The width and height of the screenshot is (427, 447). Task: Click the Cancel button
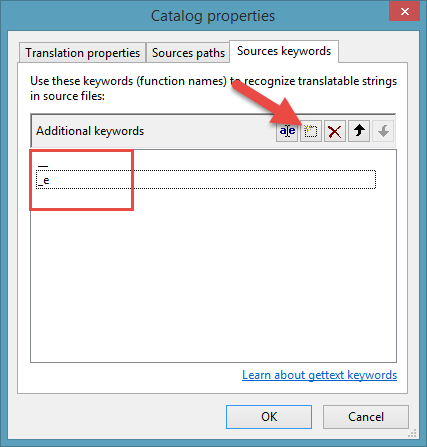(366, 417)
